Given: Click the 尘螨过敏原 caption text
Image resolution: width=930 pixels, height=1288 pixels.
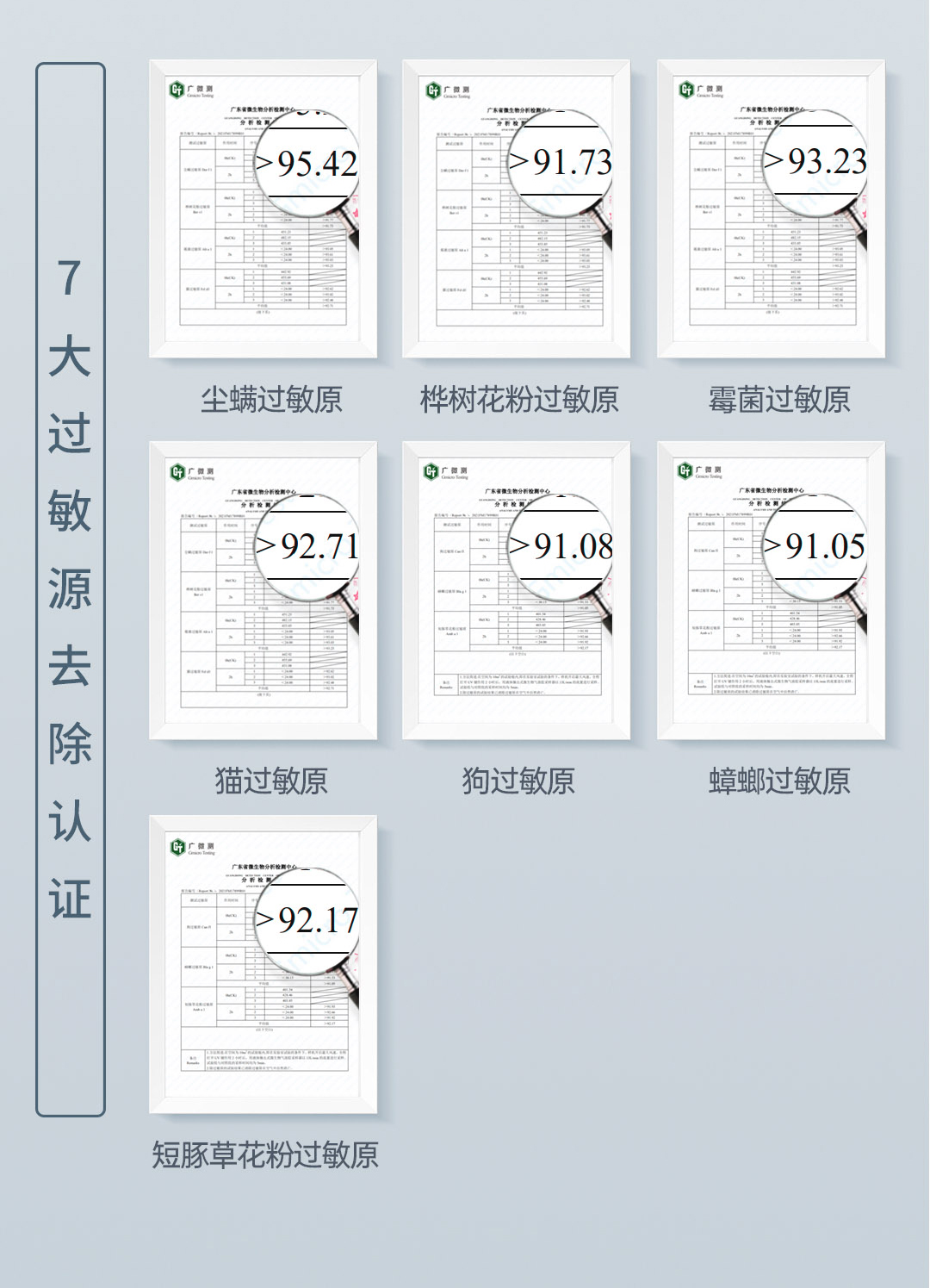Looking at the screenshot, I should [271, 400].
